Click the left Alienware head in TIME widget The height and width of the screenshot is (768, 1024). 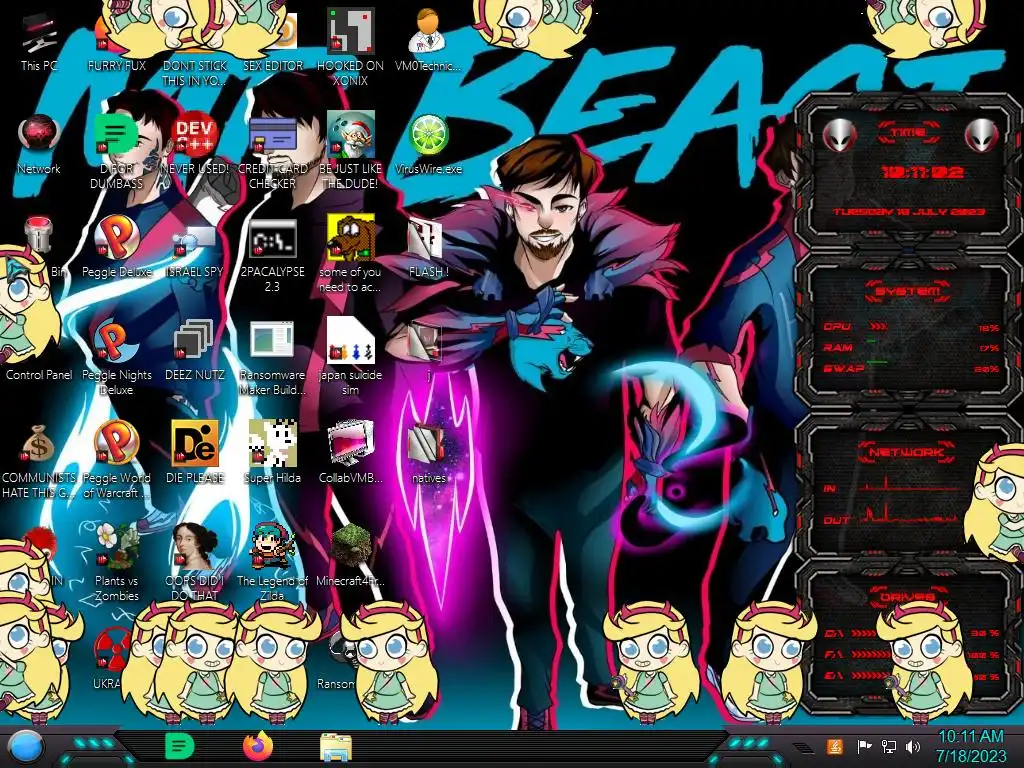[x=839, y=136]
